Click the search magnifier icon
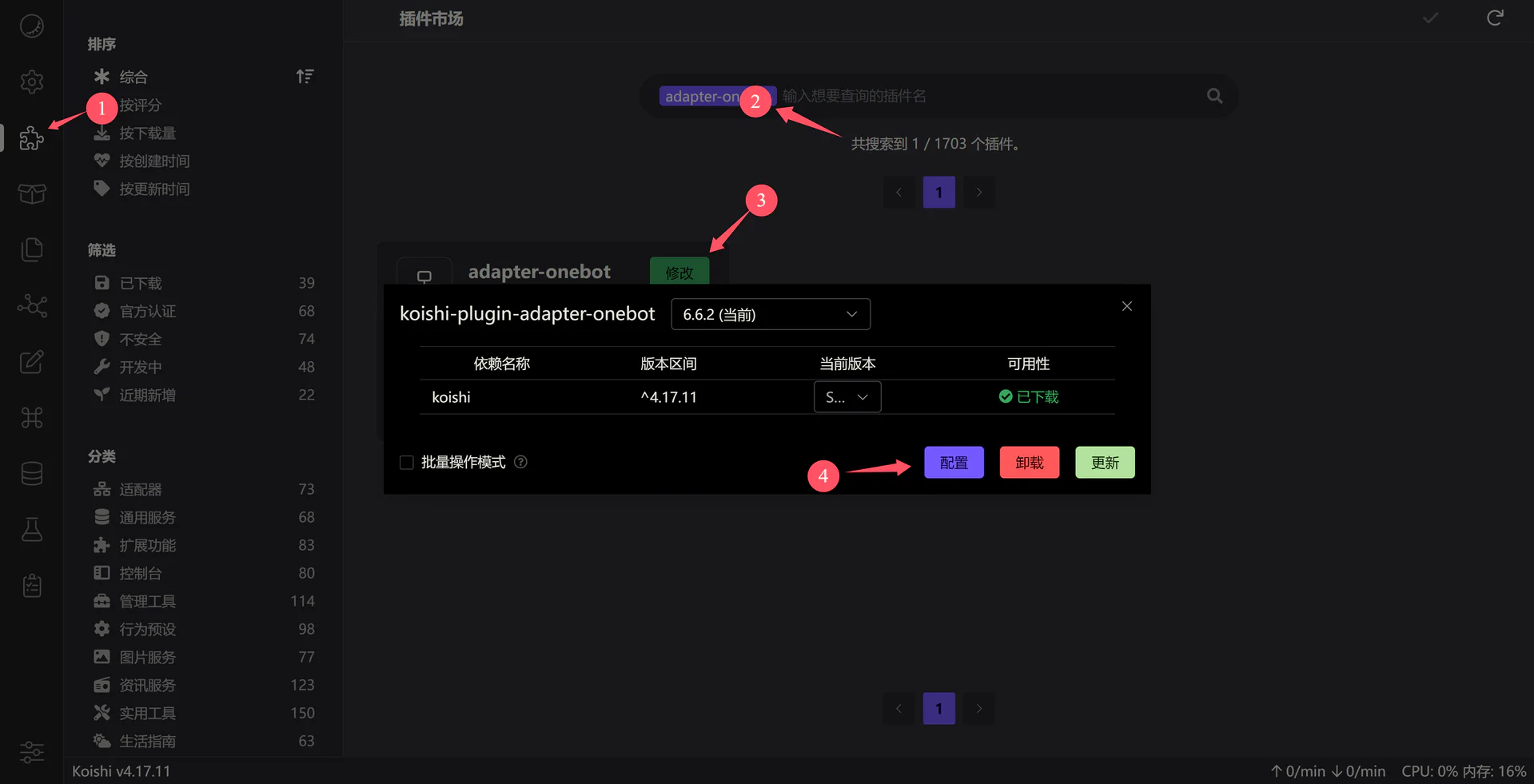This screenshot has height=784, width=1534. pos(1214,96)
